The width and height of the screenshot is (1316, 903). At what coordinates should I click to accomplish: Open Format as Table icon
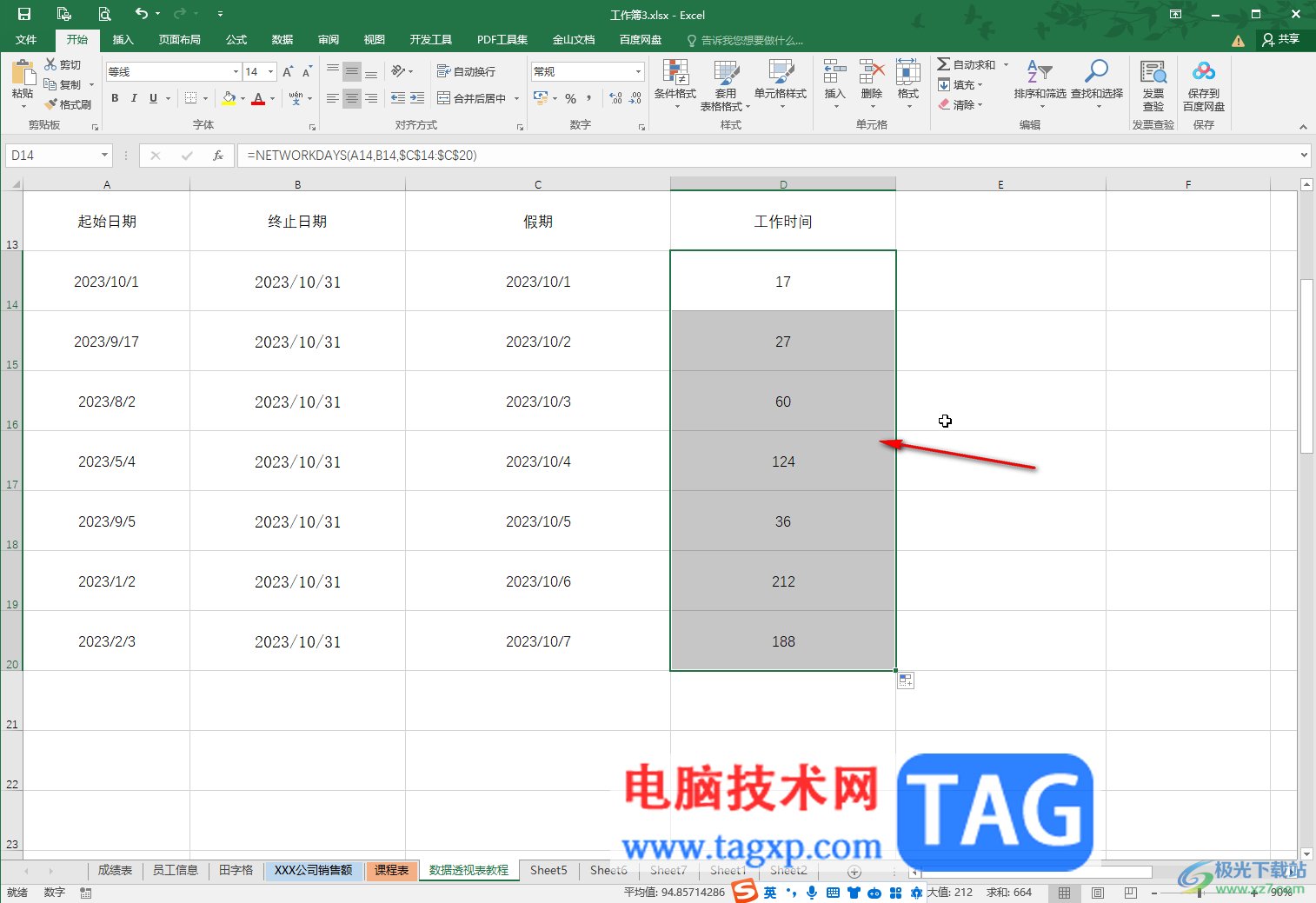[726, 72]
